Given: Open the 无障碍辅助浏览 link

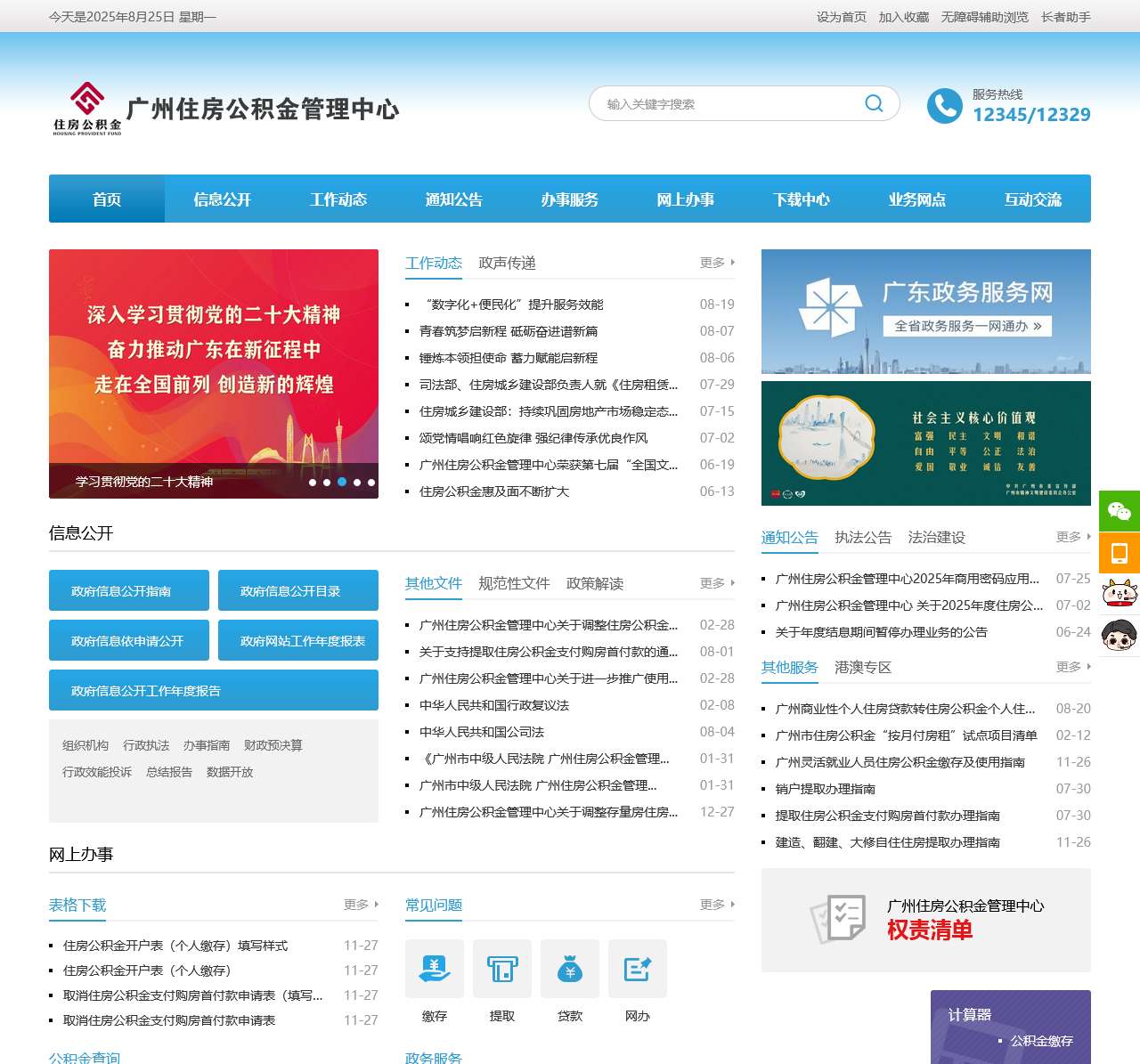Looking at the screenshot, I should pos(984,17).
